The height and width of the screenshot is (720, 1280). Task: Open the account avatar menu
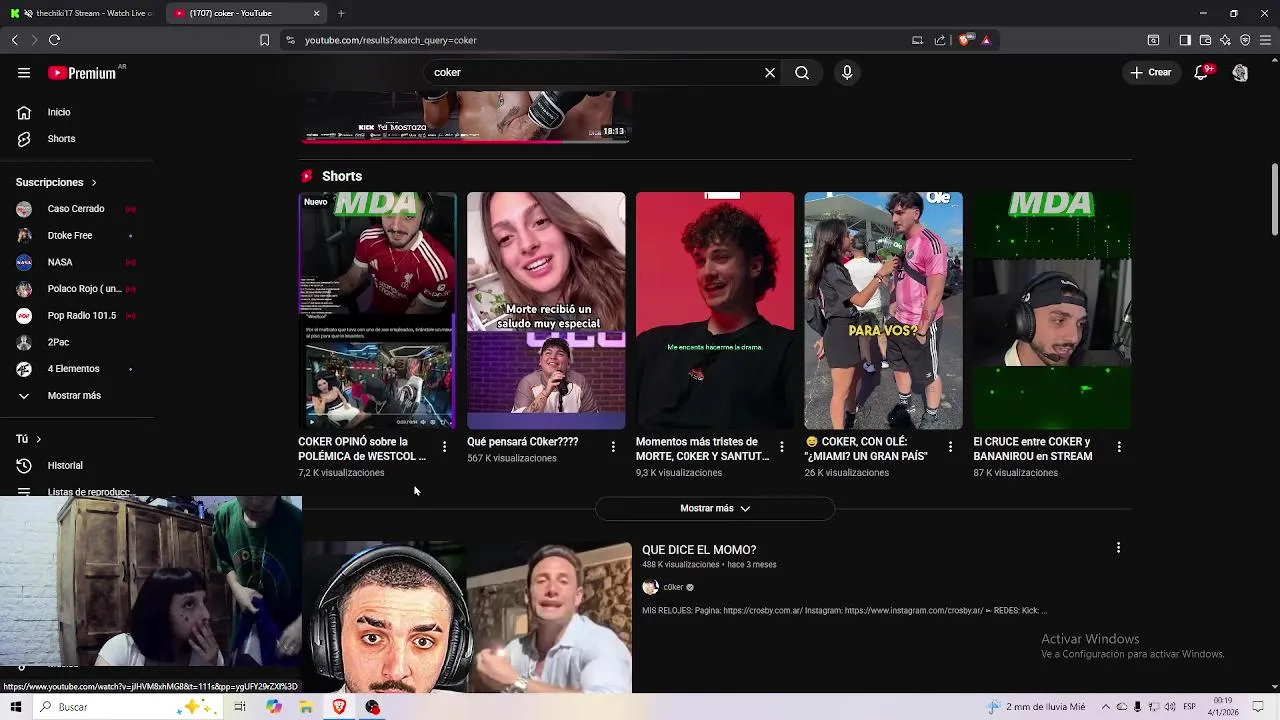click(1240, 73)
